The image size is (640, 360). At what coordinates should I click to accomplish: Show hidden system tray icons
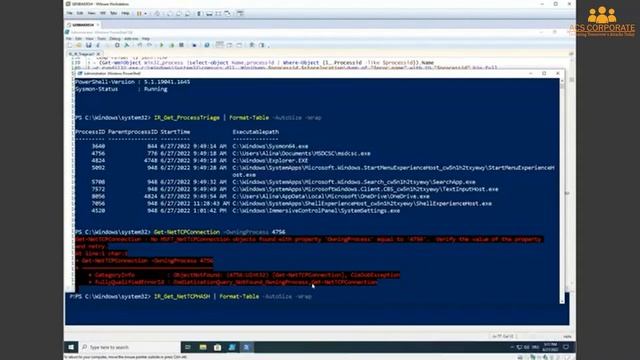pyautogui.click(x=512, y=347)
